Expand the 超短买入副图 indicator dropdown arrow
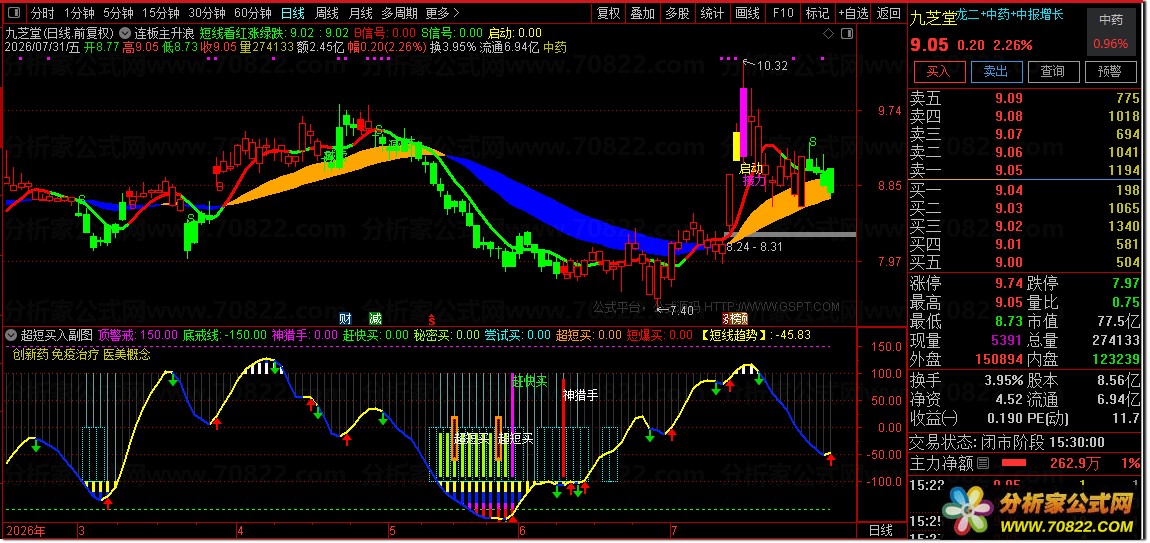The width and height of the screenshot is (1150, 543). click(x=11, y=335)
